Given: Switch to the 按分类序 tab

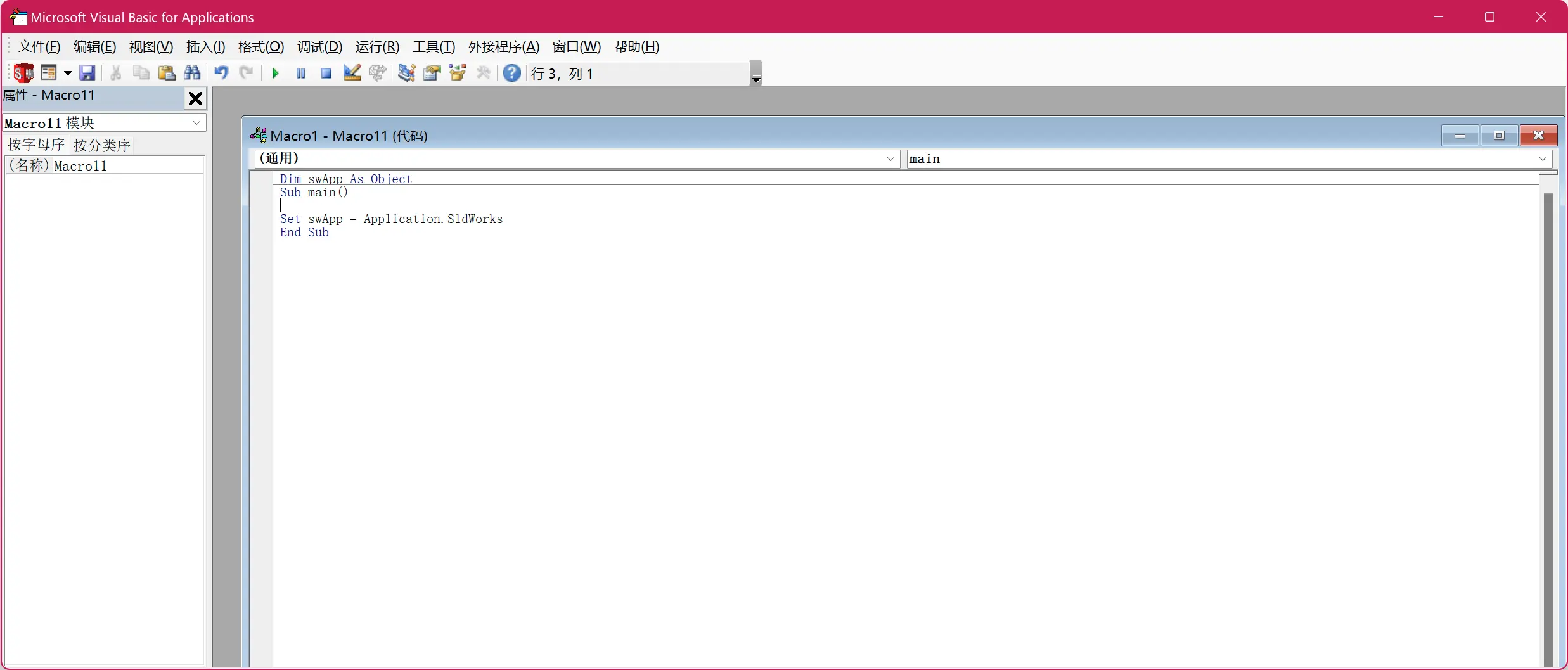Looking at the screenshot, I should [x=102, y=145].
